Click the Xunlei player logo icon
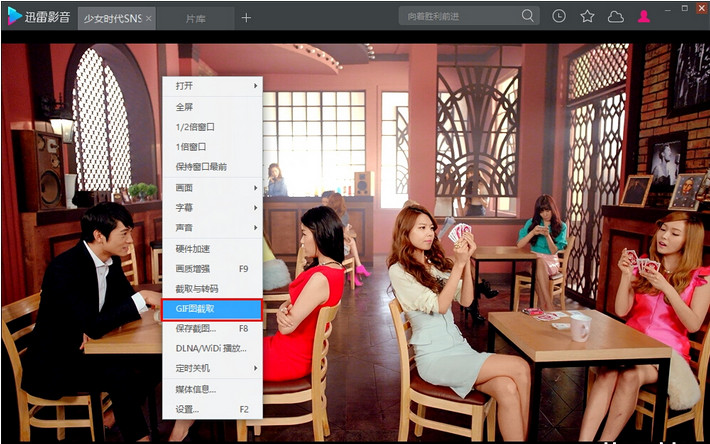 coord(14,16)
